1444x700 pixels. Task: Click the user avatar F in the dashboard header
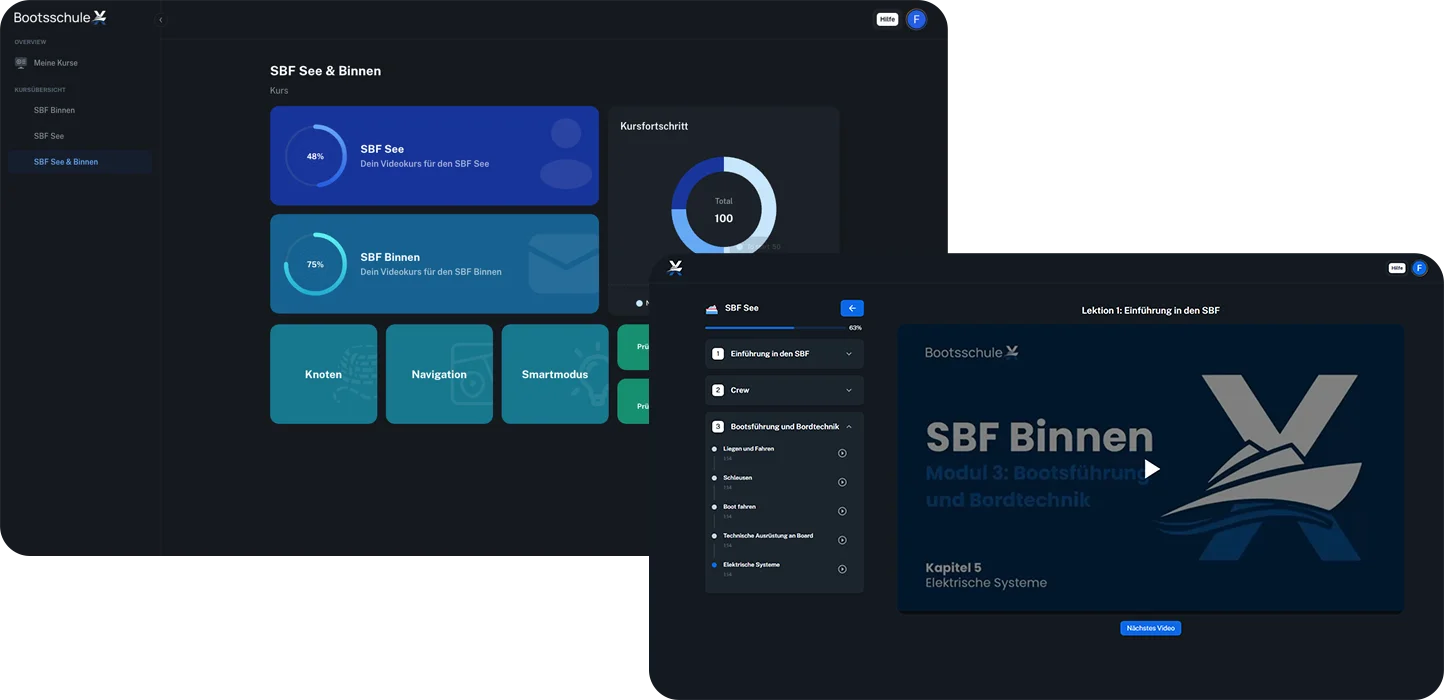pyautogui.click(x=916, y=19)
